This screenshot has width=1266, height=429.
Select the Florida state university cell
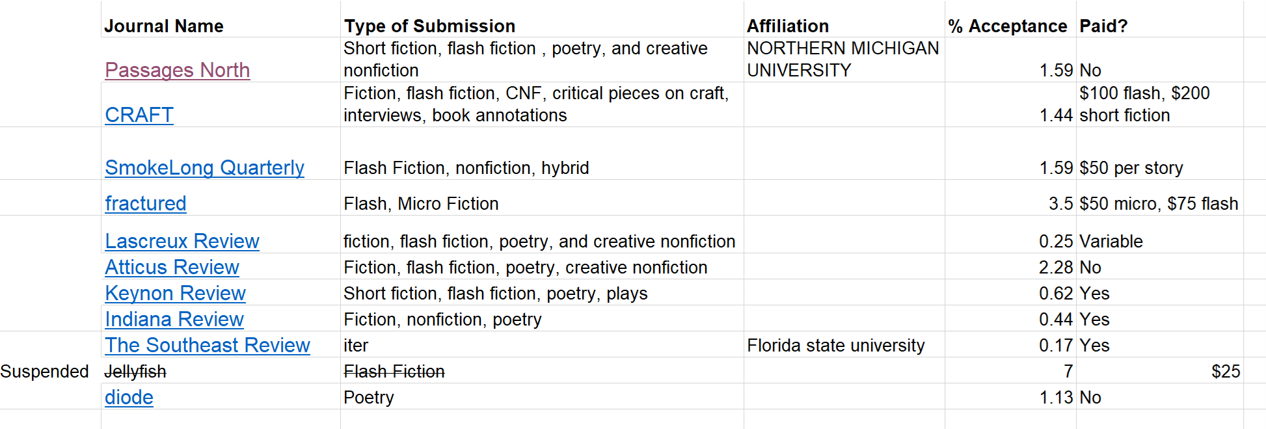point(844,345)
